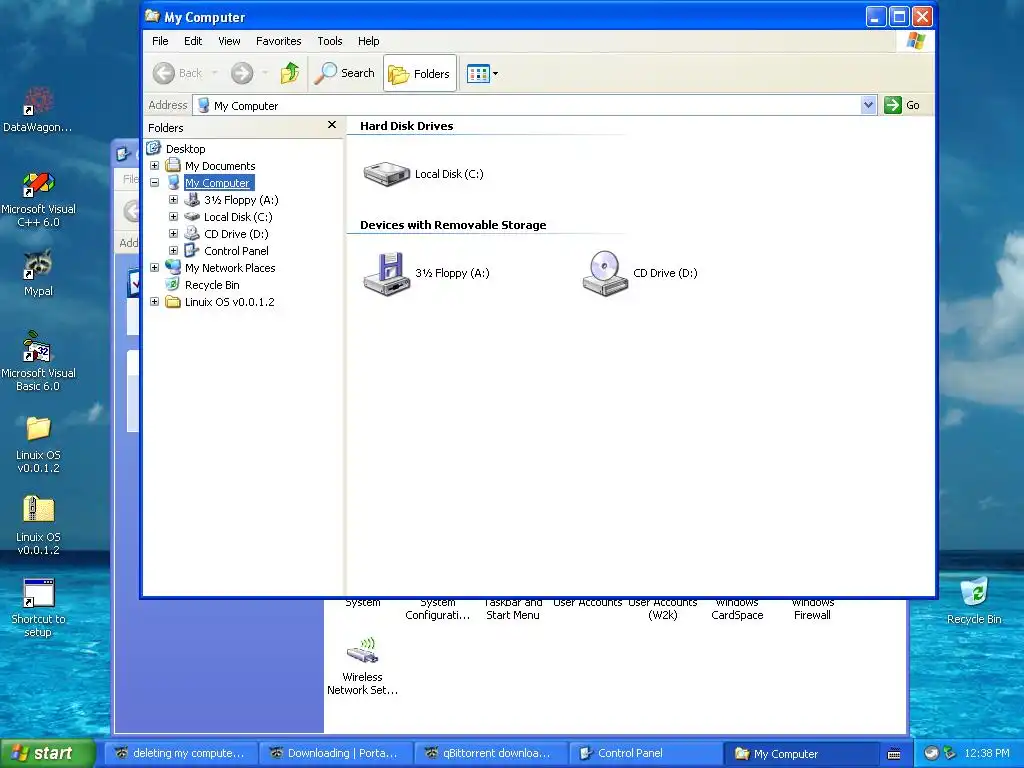
Task: Open the View menu
Action: pos(229,41)
